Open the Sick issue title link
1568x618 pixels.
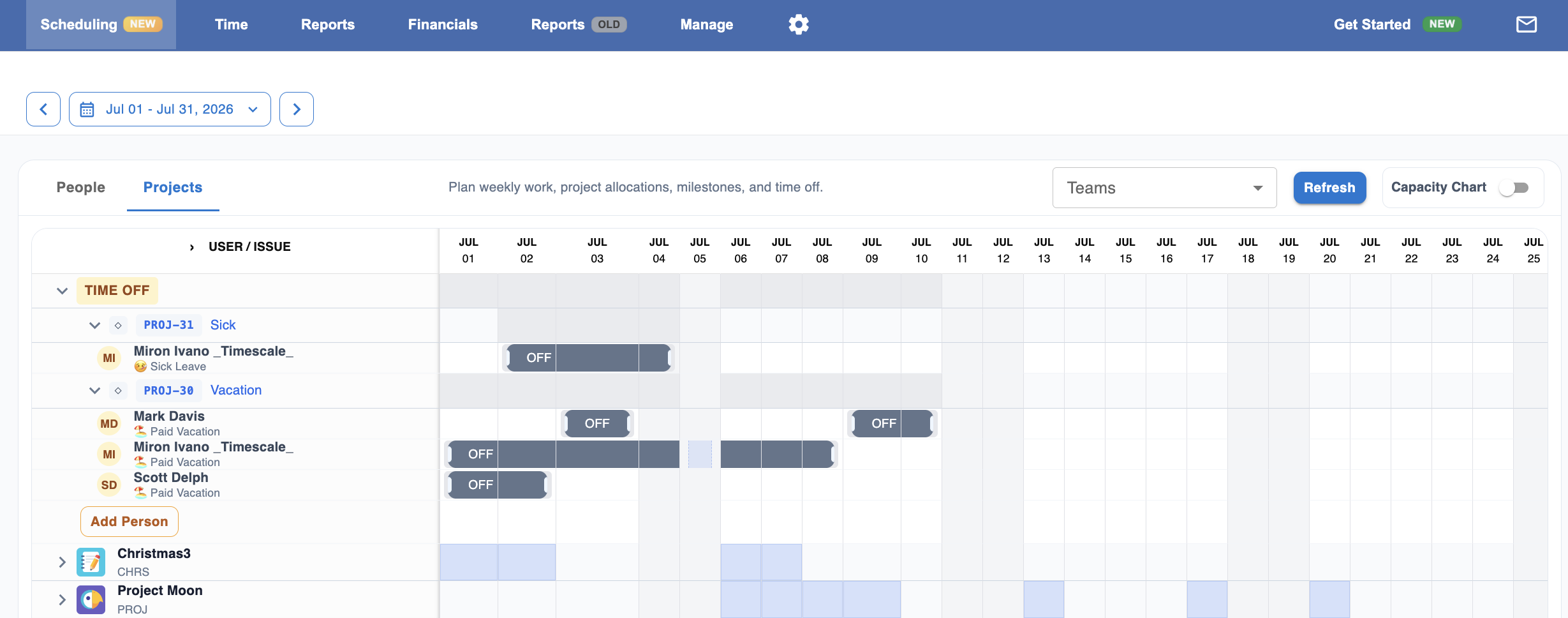tap(223, 325)
